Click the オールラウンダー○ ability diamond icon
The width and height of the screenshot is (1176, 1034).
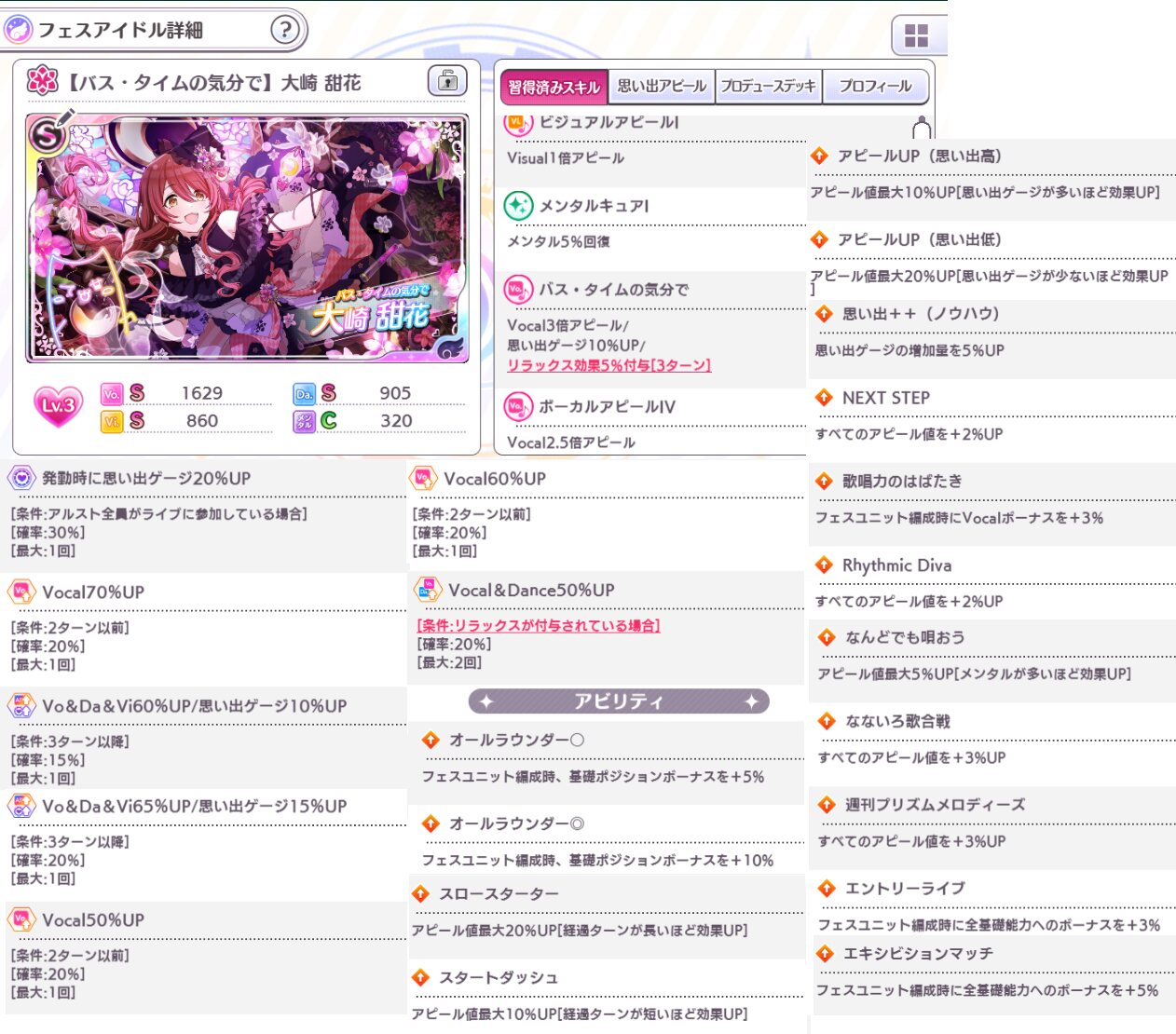point(431,740)
